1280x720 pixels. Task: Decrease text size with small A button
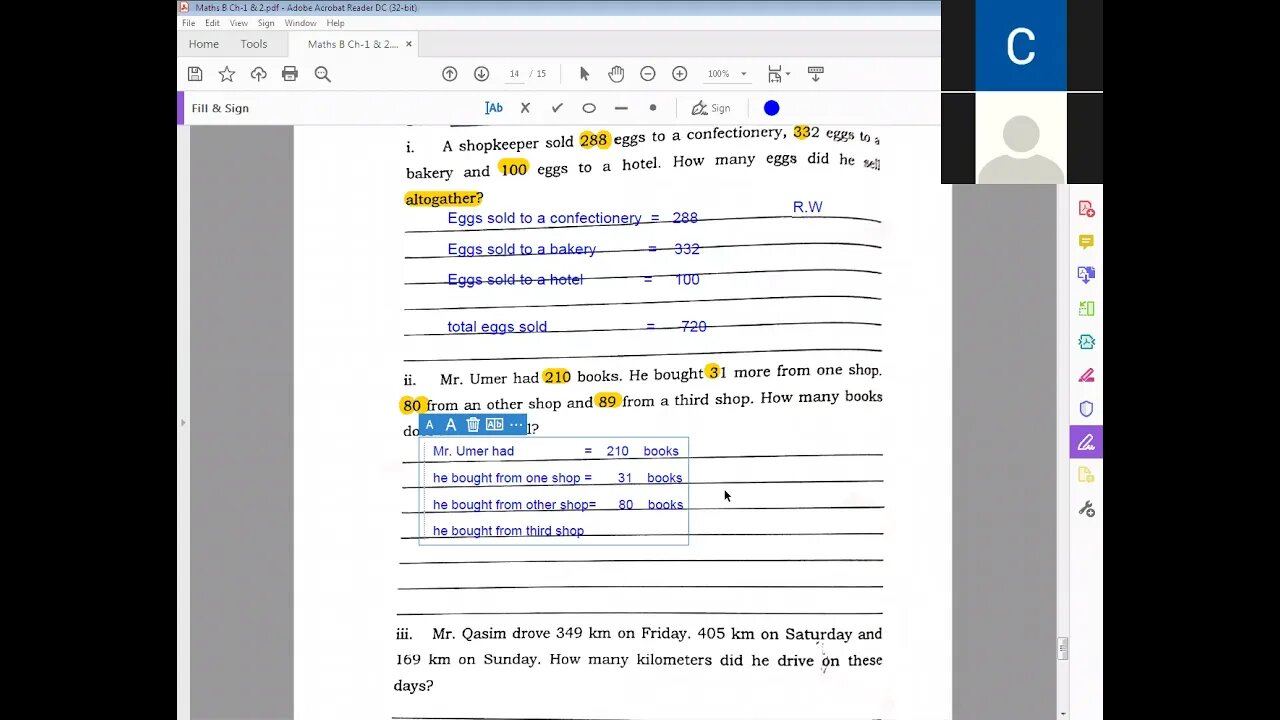(x=430, y=425)
